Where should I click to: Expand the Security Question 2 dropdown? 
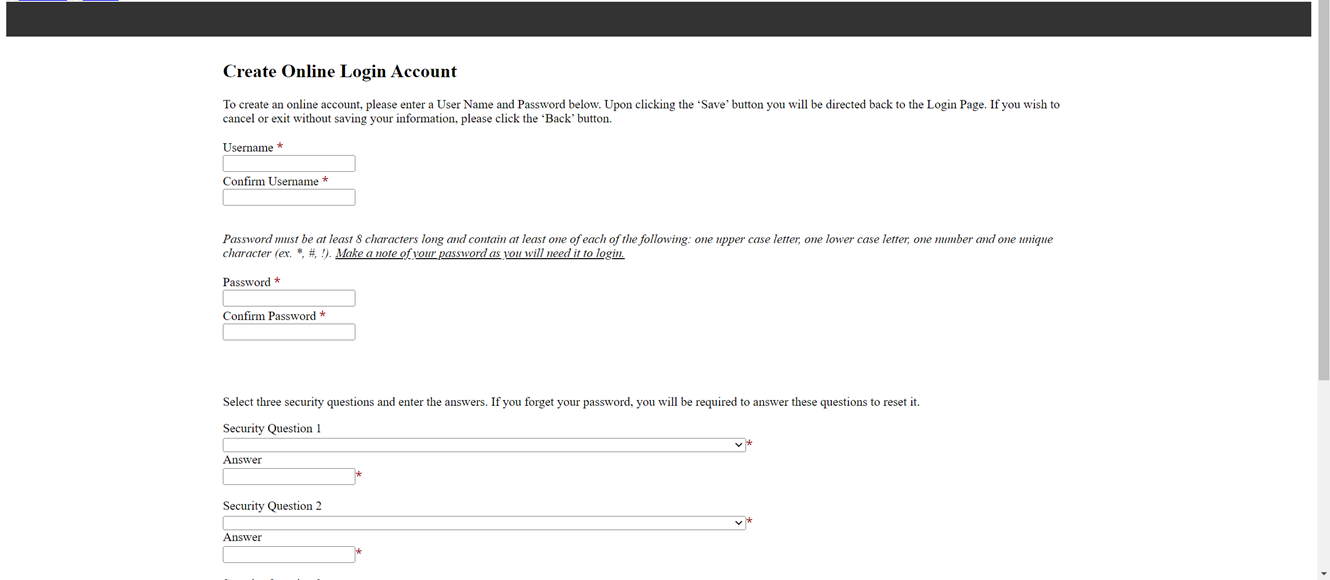pyautogui.click(x=484, y=523)
